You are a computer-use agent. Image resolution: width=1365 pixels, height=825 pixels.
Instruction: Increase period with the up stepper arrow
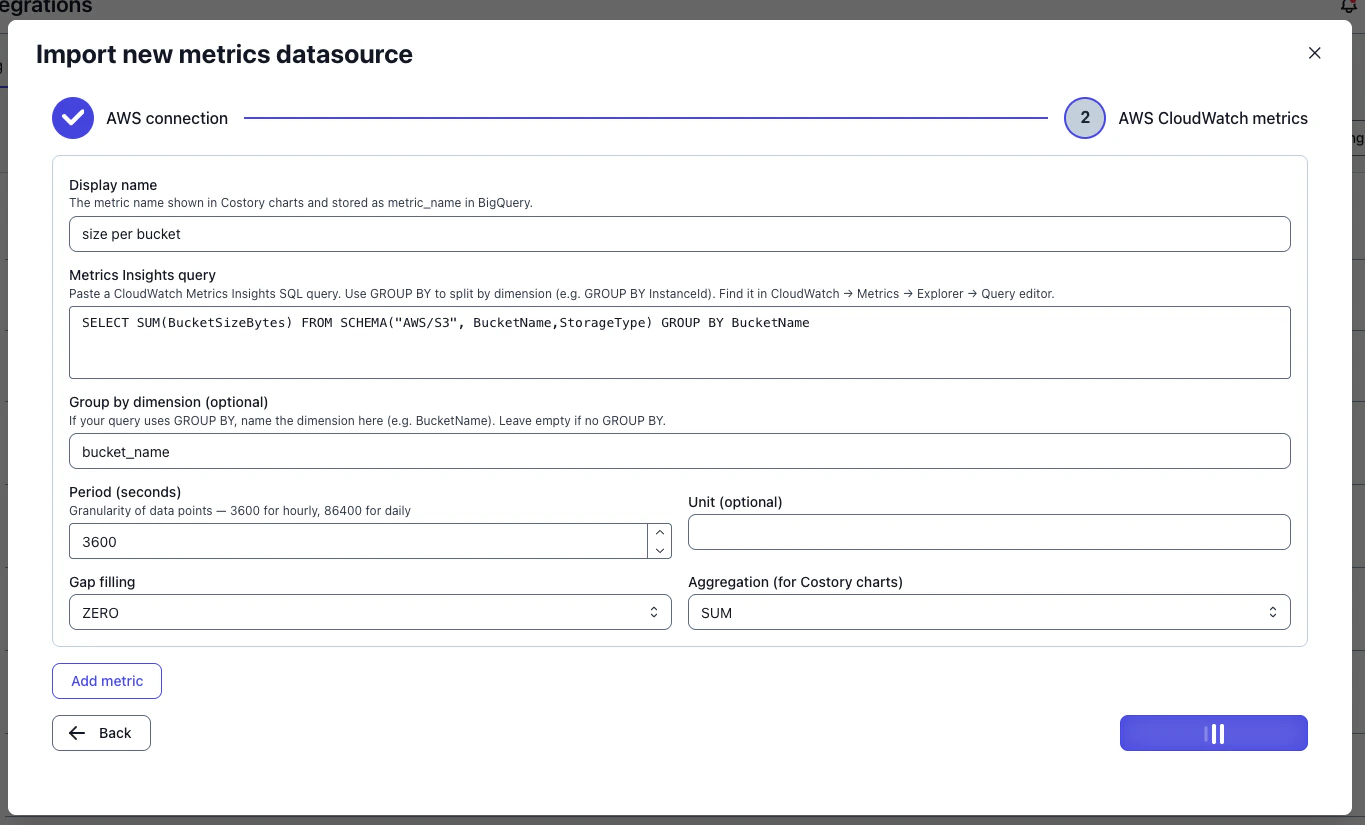click(659, 533)
